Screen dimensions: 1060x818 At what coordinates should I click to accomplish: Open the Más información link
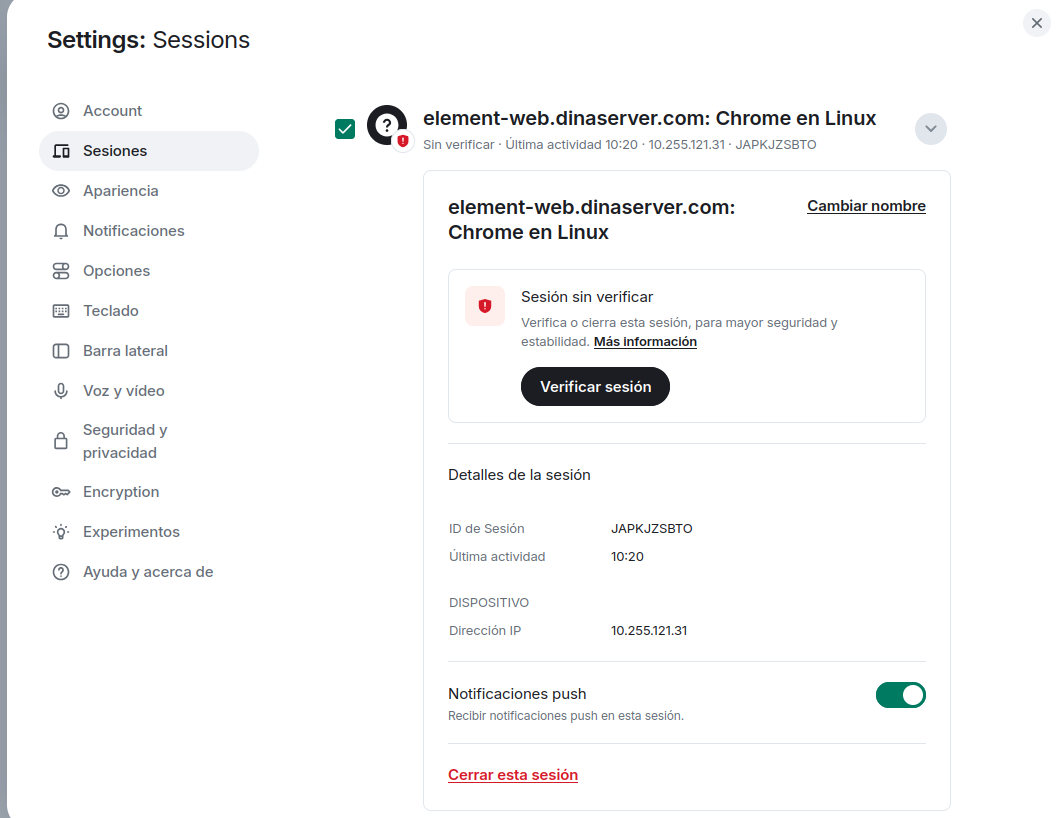645,342
